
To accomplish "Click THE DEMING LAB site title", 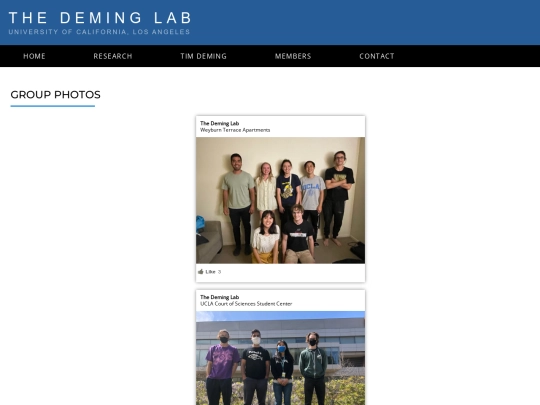I will point(100,18).
